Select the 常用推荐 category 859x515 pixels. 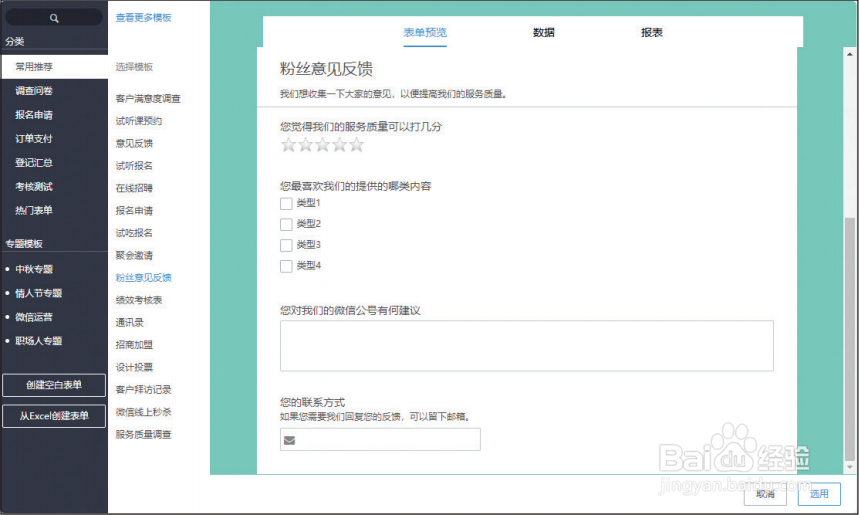pos(54,67)
